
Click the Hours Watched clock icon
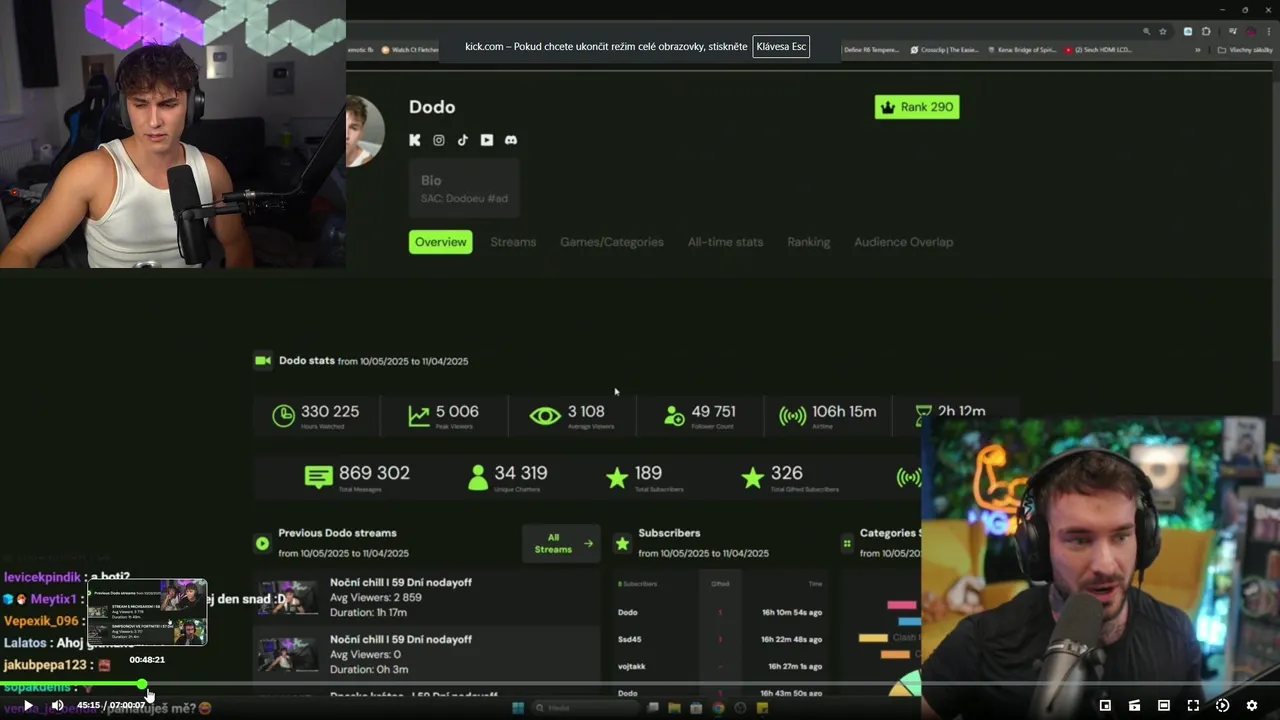(284, 416)
